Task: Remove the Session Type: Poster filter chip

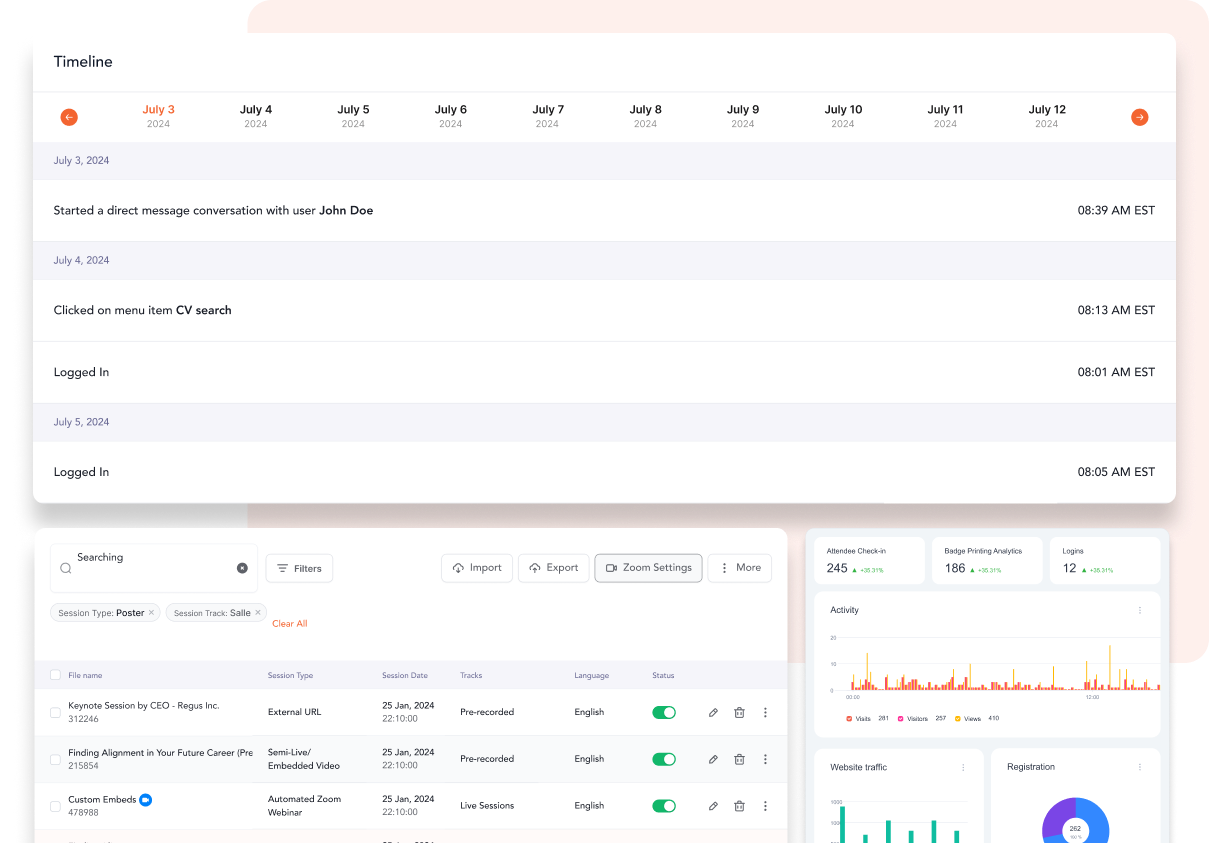Action: pyautogui.click(x=152, y=612)
